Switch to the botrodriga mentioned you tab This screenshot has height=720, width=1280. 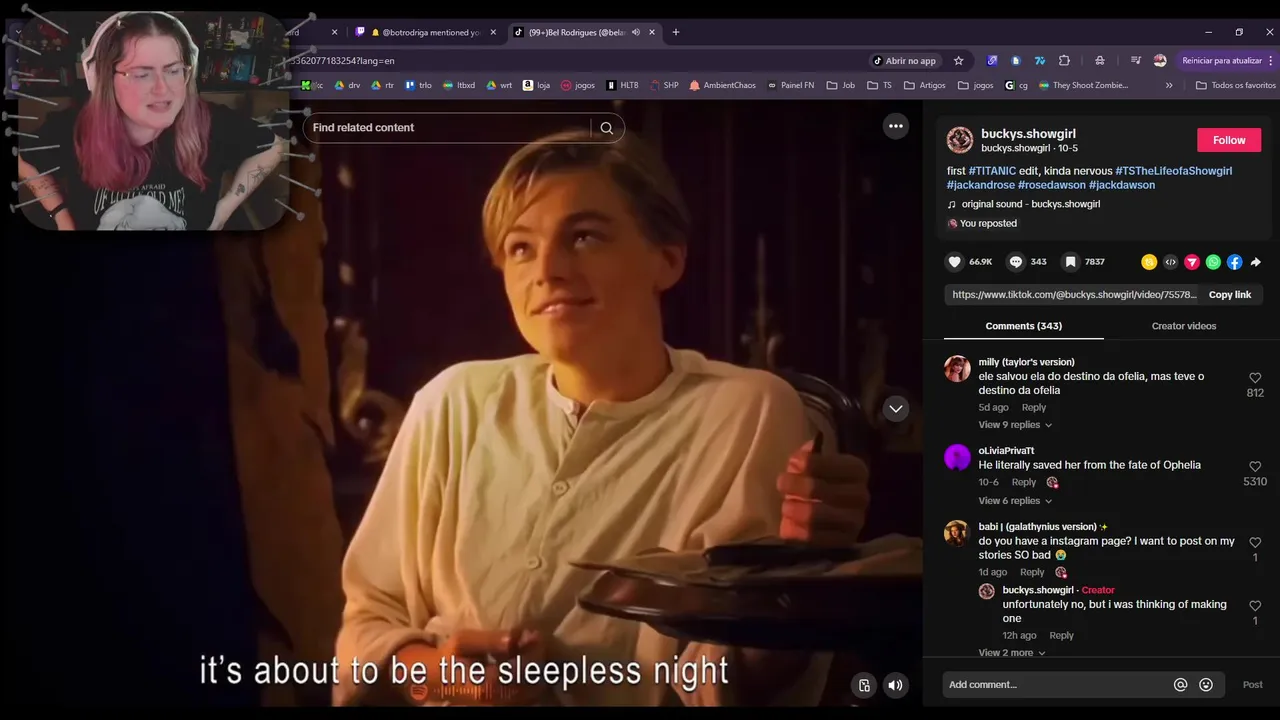tap(425, 32)
